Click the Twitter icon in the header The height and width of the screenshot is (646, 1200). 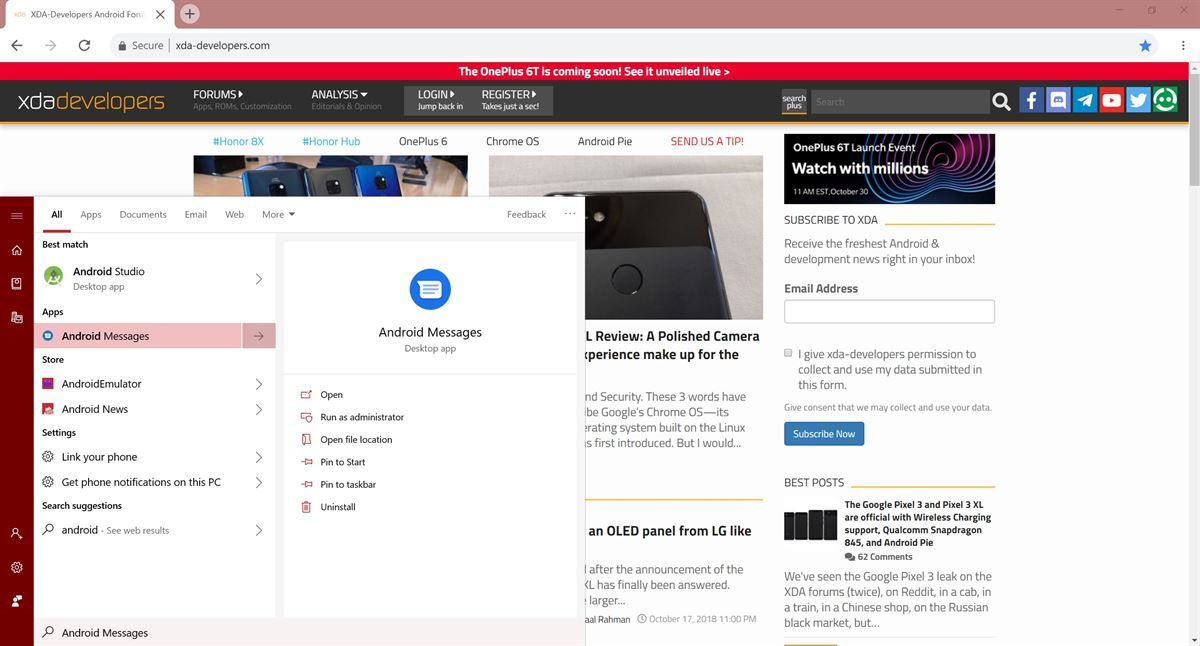pos(1137,99)
